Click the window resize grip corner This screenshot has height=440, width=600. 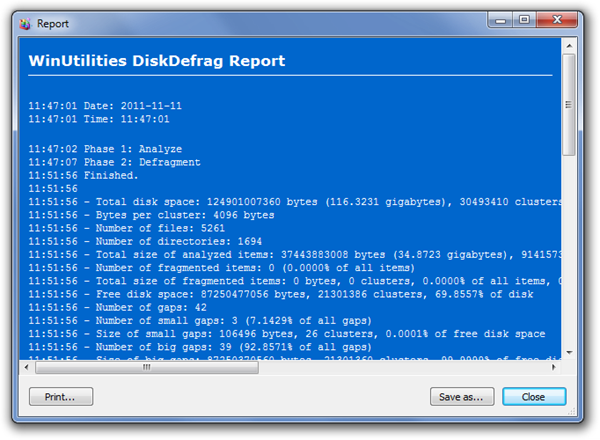[571, 412]
